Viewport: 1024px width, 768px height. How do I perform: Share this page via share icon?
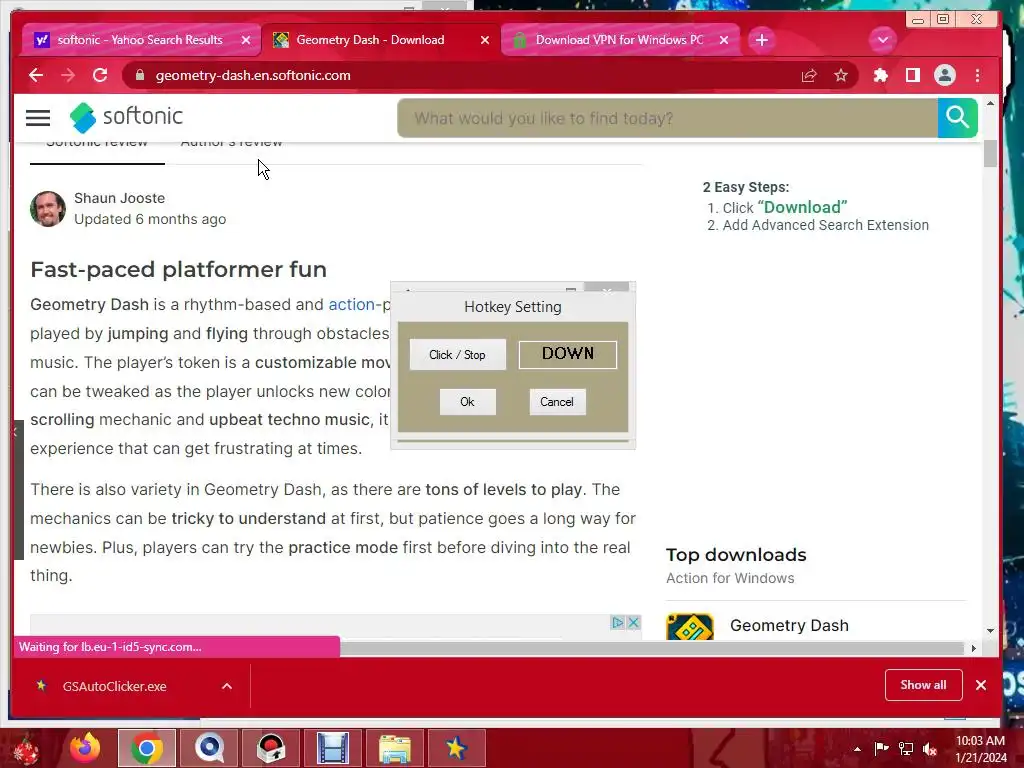tap(809, 76)
